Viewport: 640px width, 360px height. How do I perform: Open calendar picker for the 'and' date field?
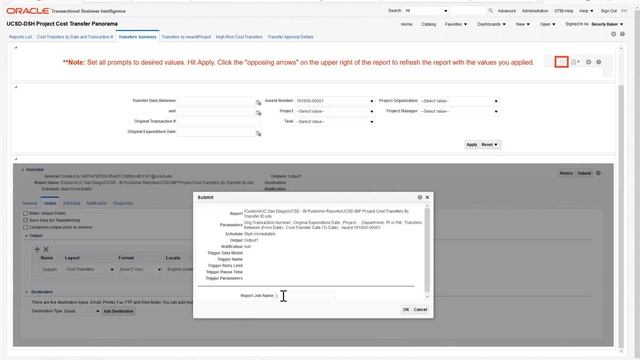(x=258, y=113)
